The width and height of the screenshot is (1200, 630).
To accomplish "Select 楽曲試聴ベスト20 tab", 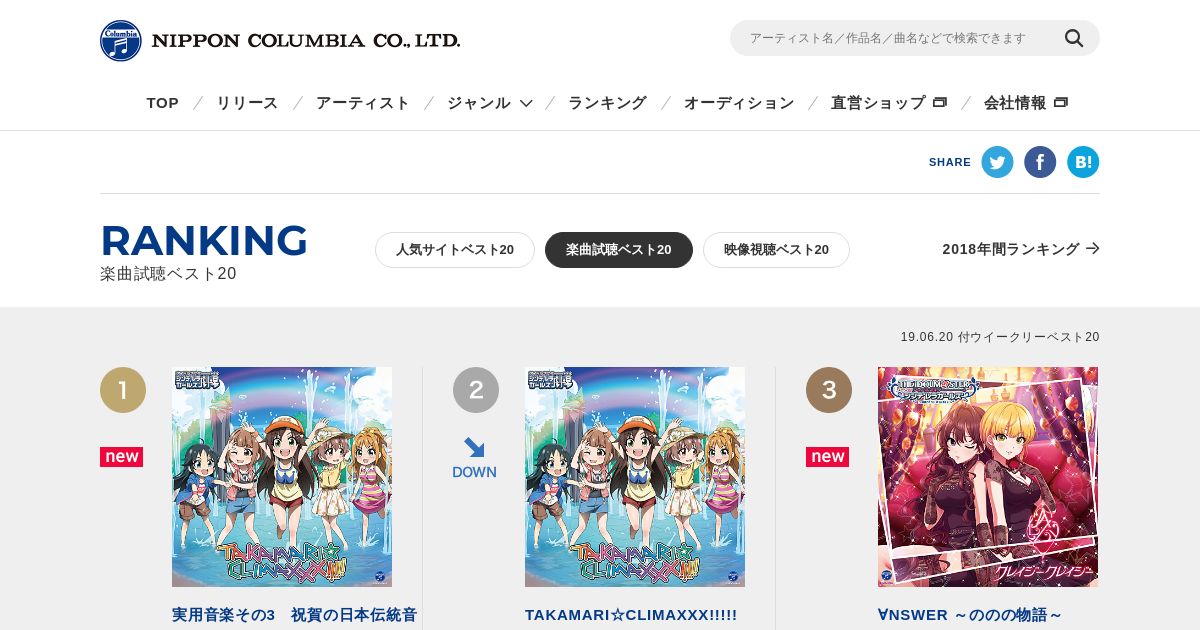I will [619, 250].
